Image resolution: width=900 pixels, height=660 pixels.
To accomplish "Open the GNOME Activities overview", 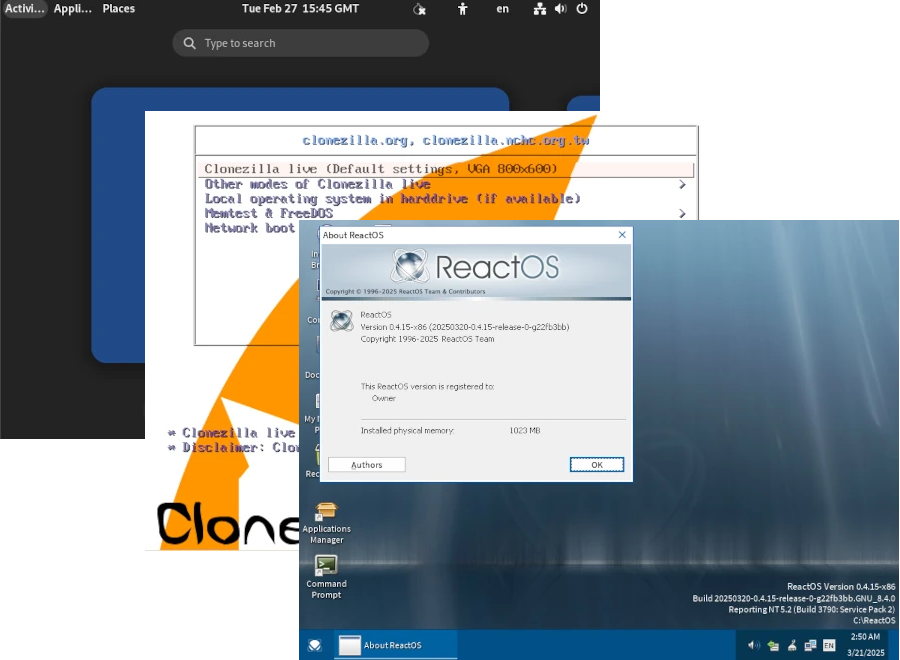I will (24, 9).
